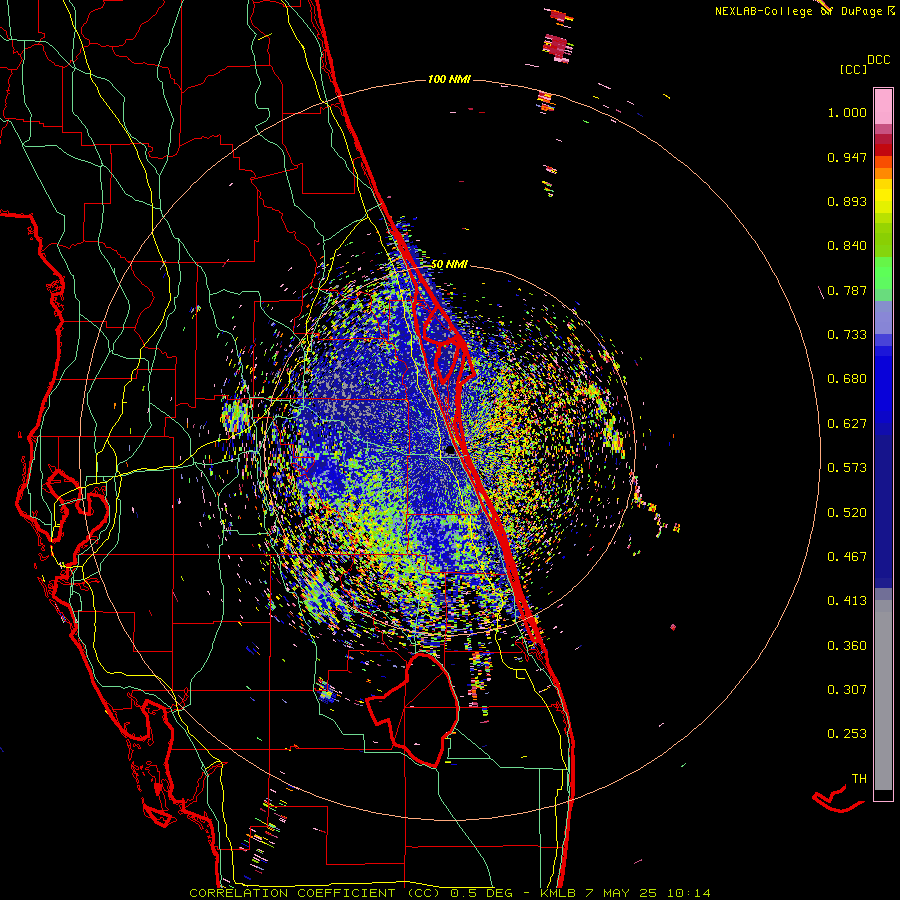Select the 0.573 scale value

pyautogui.click(x=847, y=468)
